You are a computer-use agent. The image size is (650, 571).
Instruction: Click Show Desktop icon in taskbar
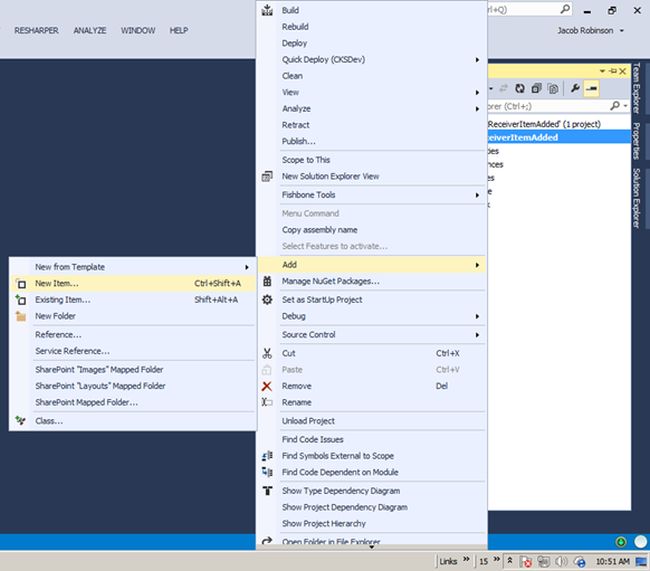click(642, 561)
